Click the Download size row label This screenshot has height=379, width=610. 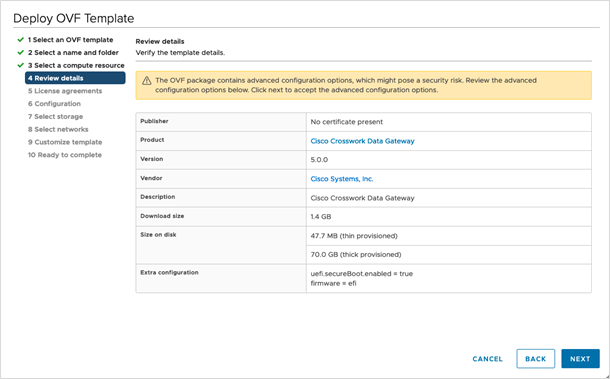(x=162, y=216)
